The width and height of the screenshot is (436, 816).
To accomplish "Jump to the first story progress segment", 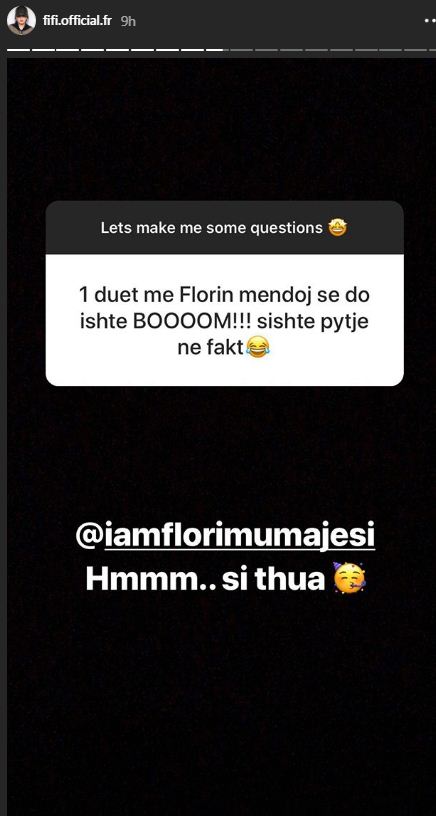I will click(x=19, y=49).
